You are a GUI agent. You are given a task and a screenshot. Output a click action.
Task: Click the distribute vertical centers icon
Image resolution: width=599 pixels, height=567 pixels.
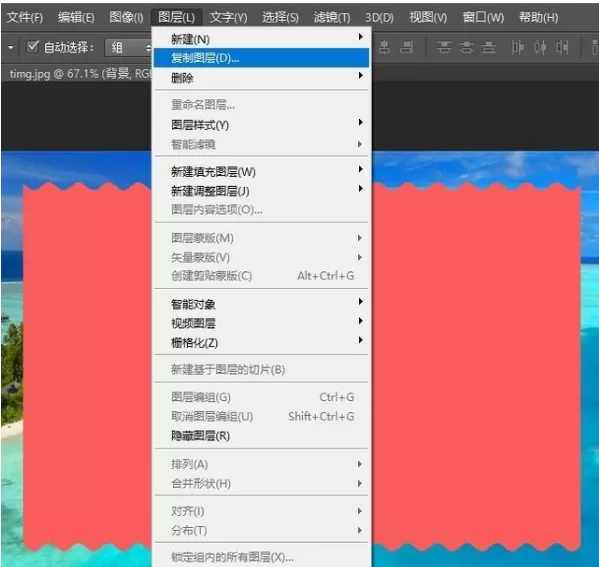pos(466,47)
